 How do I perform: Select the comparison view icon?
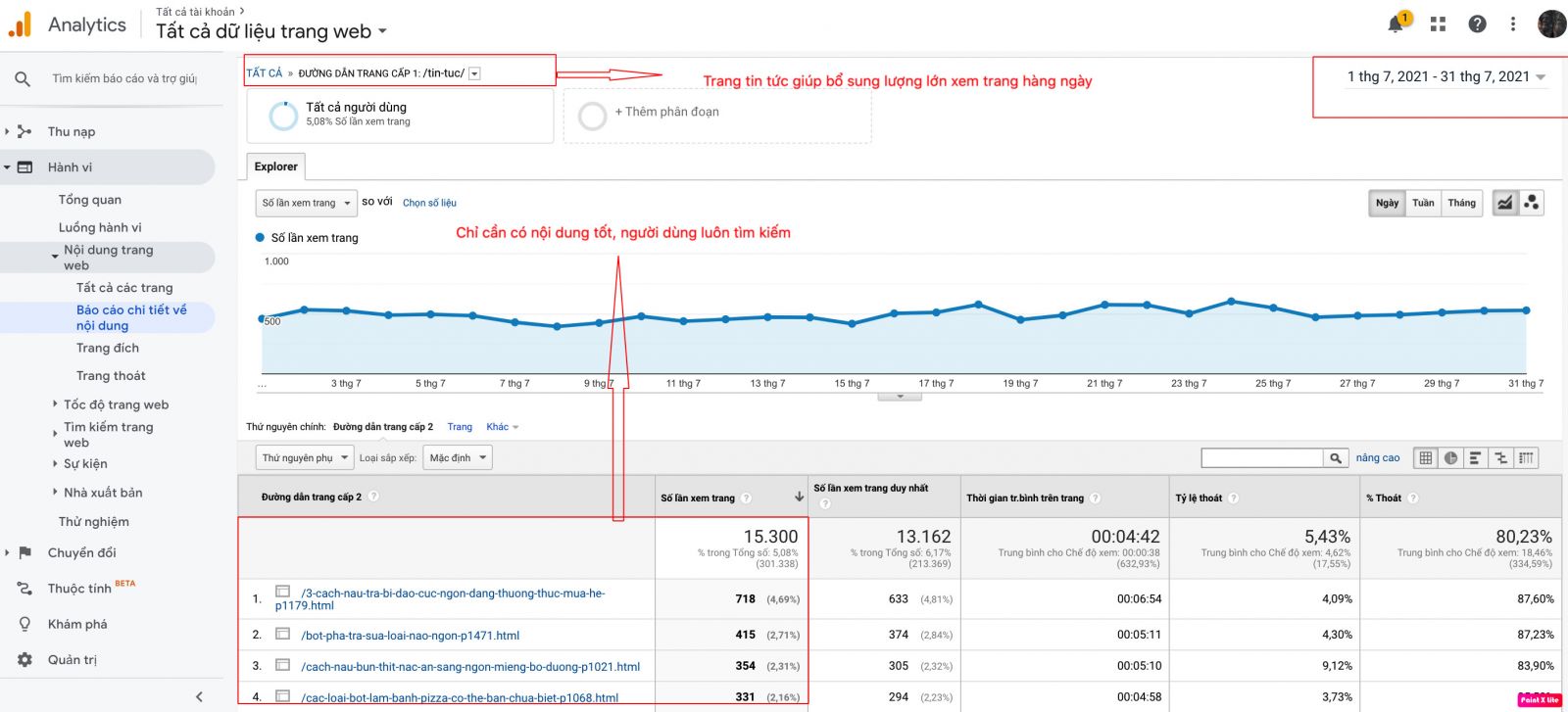1500,457
